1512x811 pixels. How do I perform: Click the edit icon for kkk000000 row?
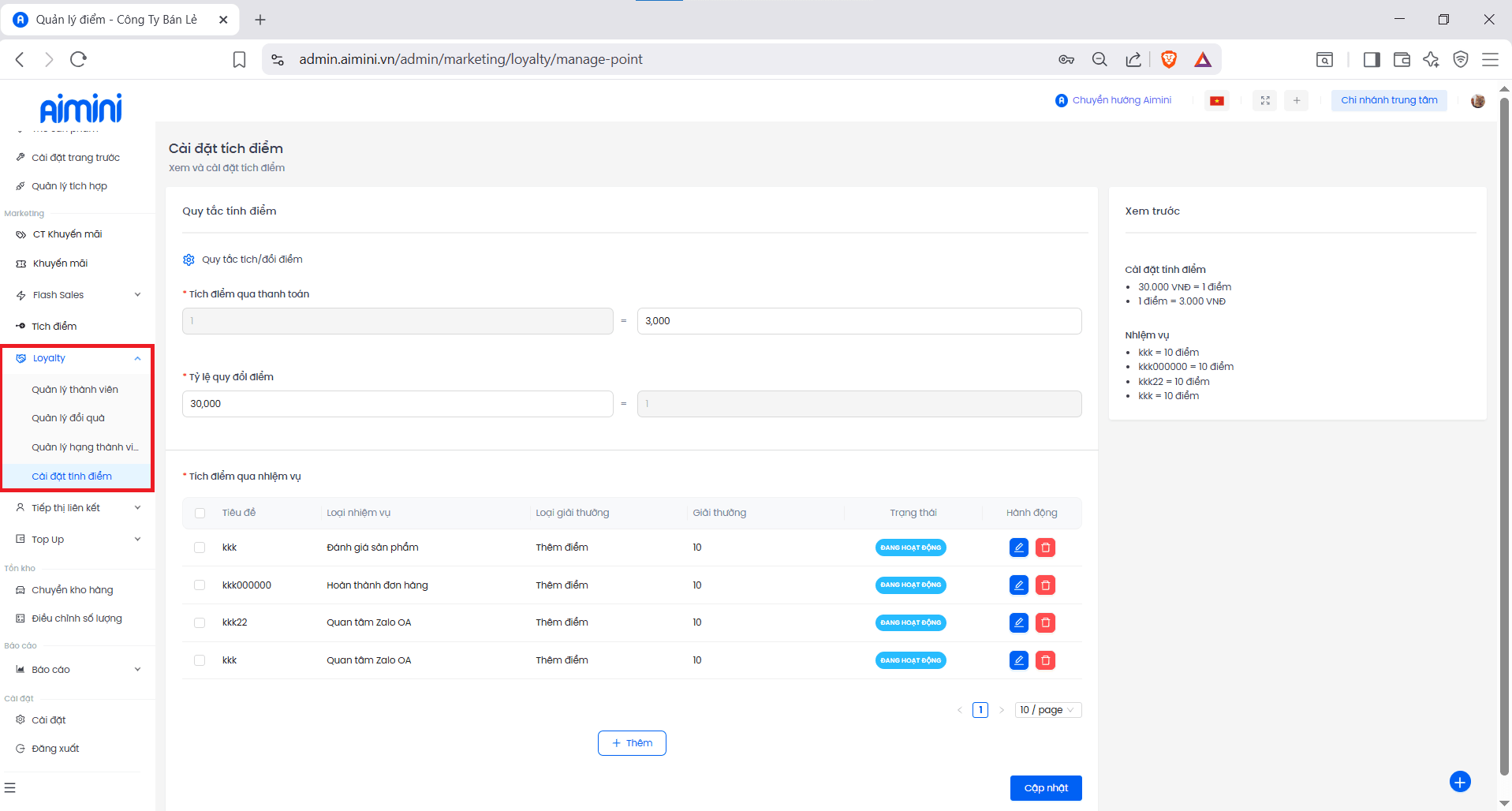[x=1018, y=585]
